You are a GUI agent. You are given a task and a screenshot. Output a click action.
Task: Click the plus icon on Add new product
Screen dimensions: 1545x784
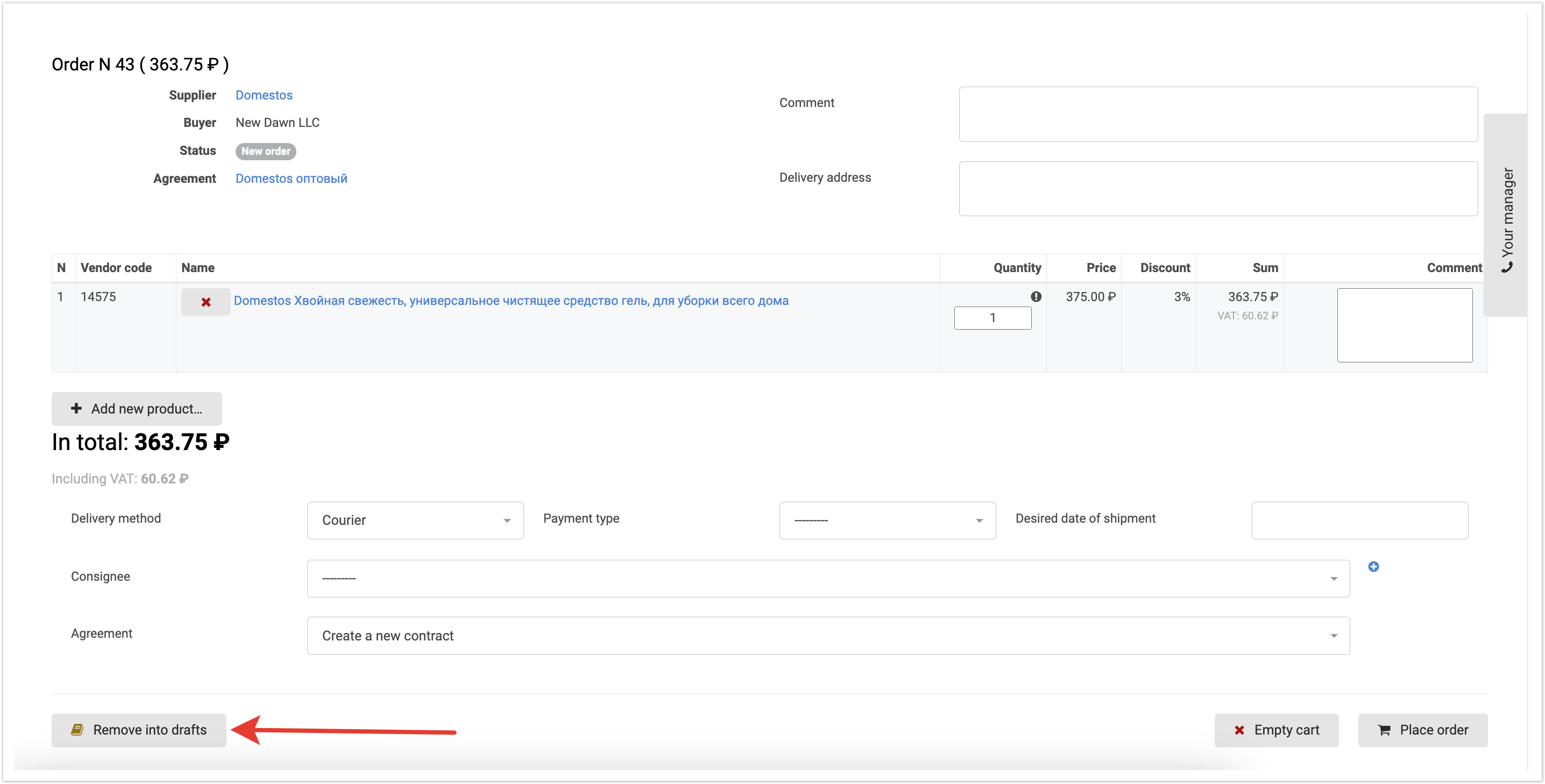pos(76,408)
